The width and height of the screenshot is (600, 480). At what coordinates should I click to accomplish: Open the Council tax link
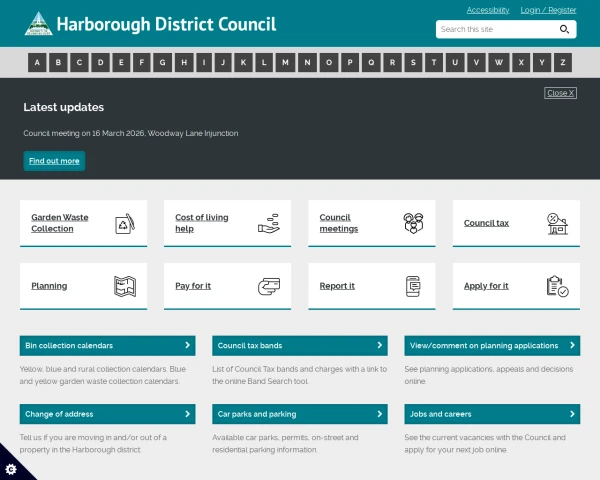point(486,223)
